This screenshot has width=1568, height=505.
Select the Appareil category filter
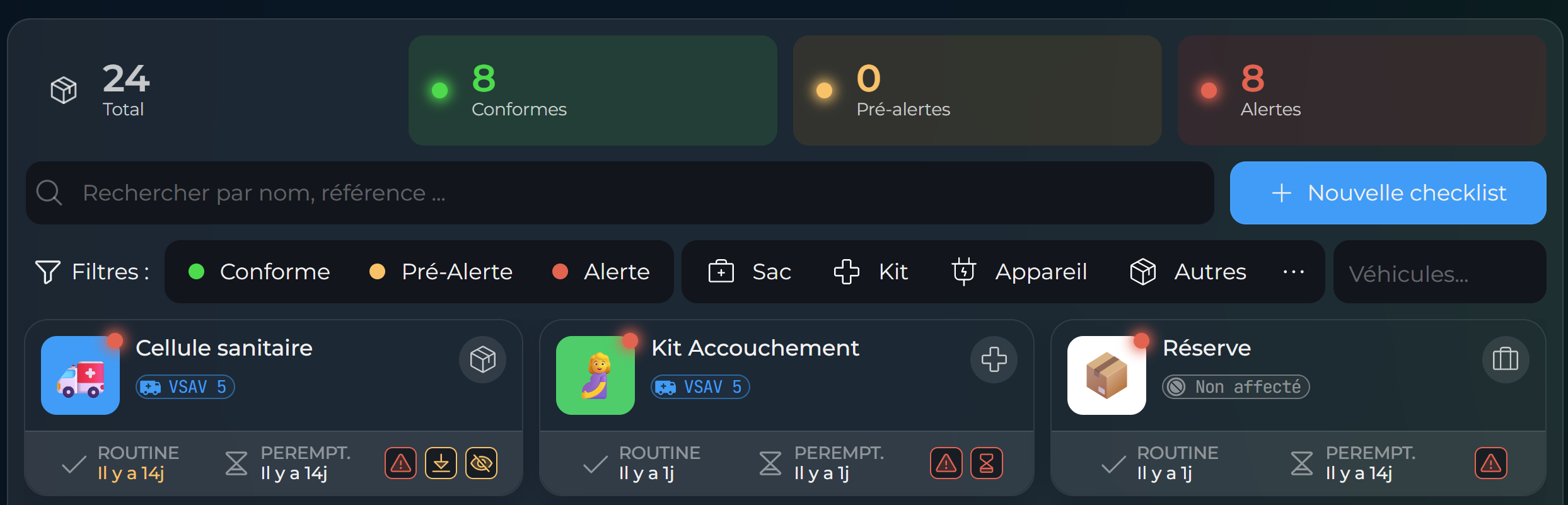[x=1019, y=272]
